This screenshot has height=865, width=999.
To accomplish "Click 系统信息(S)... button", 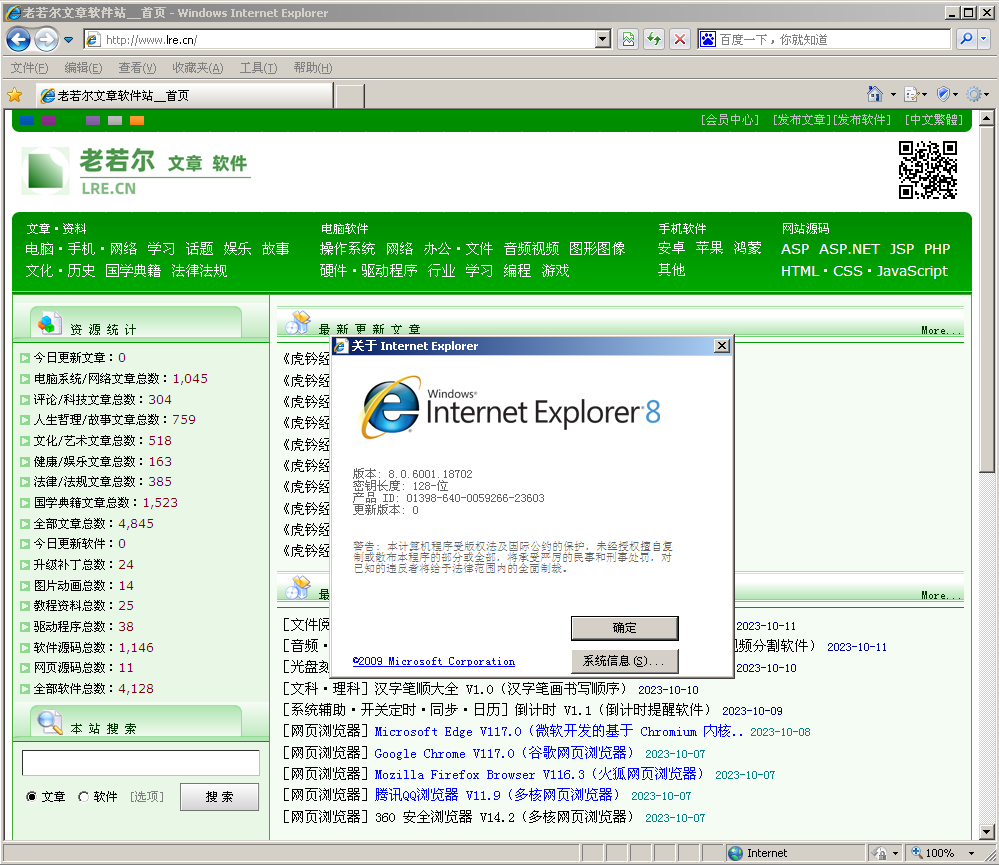I will [624, 661].
